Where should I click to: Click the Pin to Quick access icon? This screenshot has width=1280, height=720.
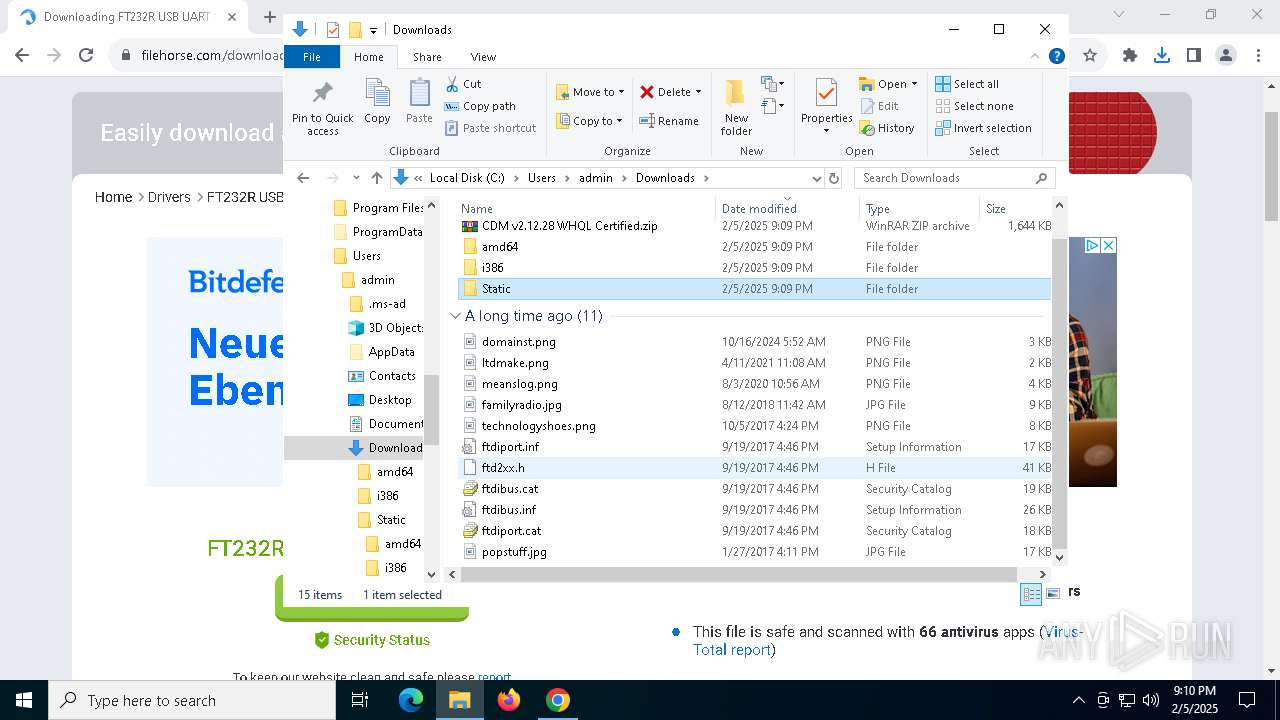click(322, 108)
